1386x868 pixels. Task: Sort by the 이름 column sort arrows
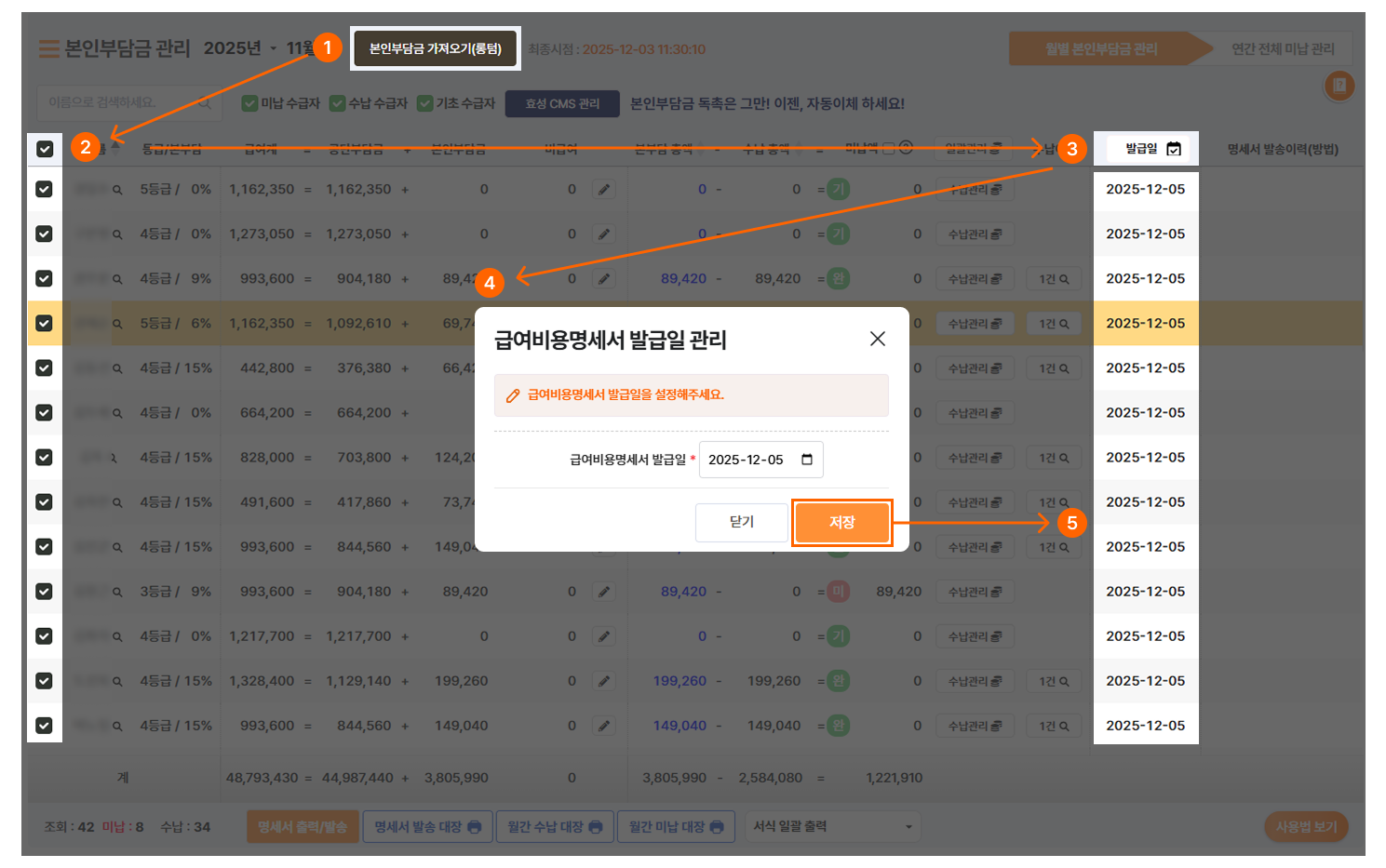pyautogui.click(x=115, y=145)
